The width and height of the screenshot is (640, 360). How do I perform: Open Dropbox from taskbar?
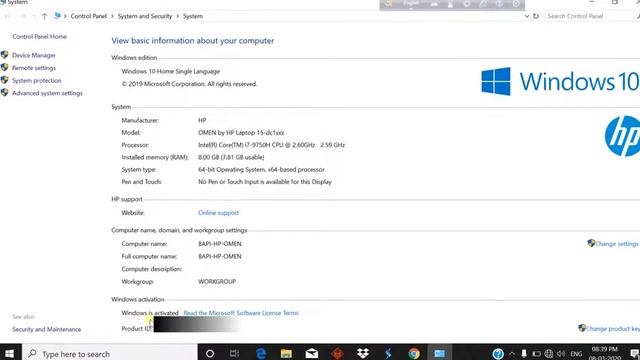click(x=363, y=353)
